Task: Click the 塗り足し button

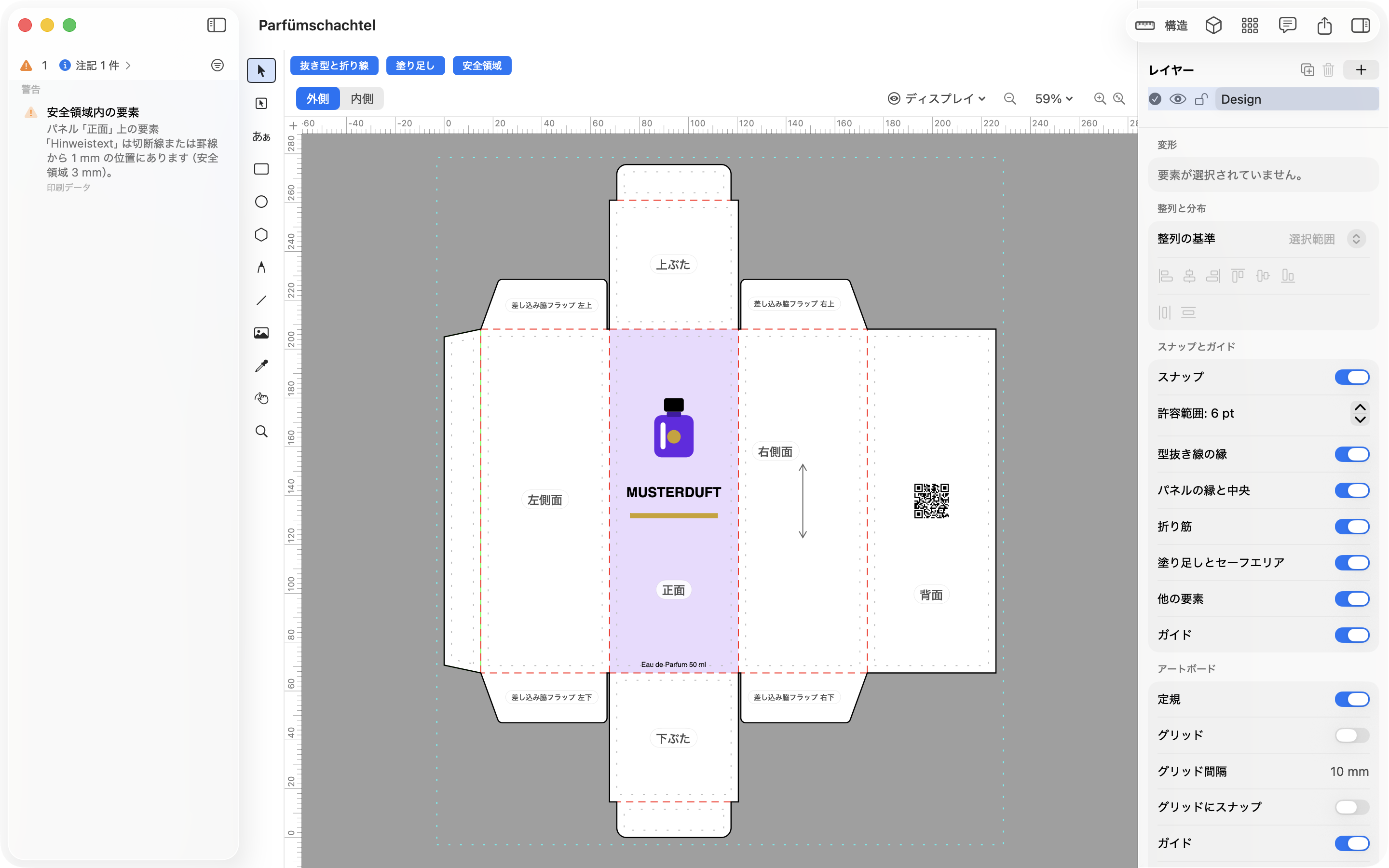Action: tap(415, 66)
